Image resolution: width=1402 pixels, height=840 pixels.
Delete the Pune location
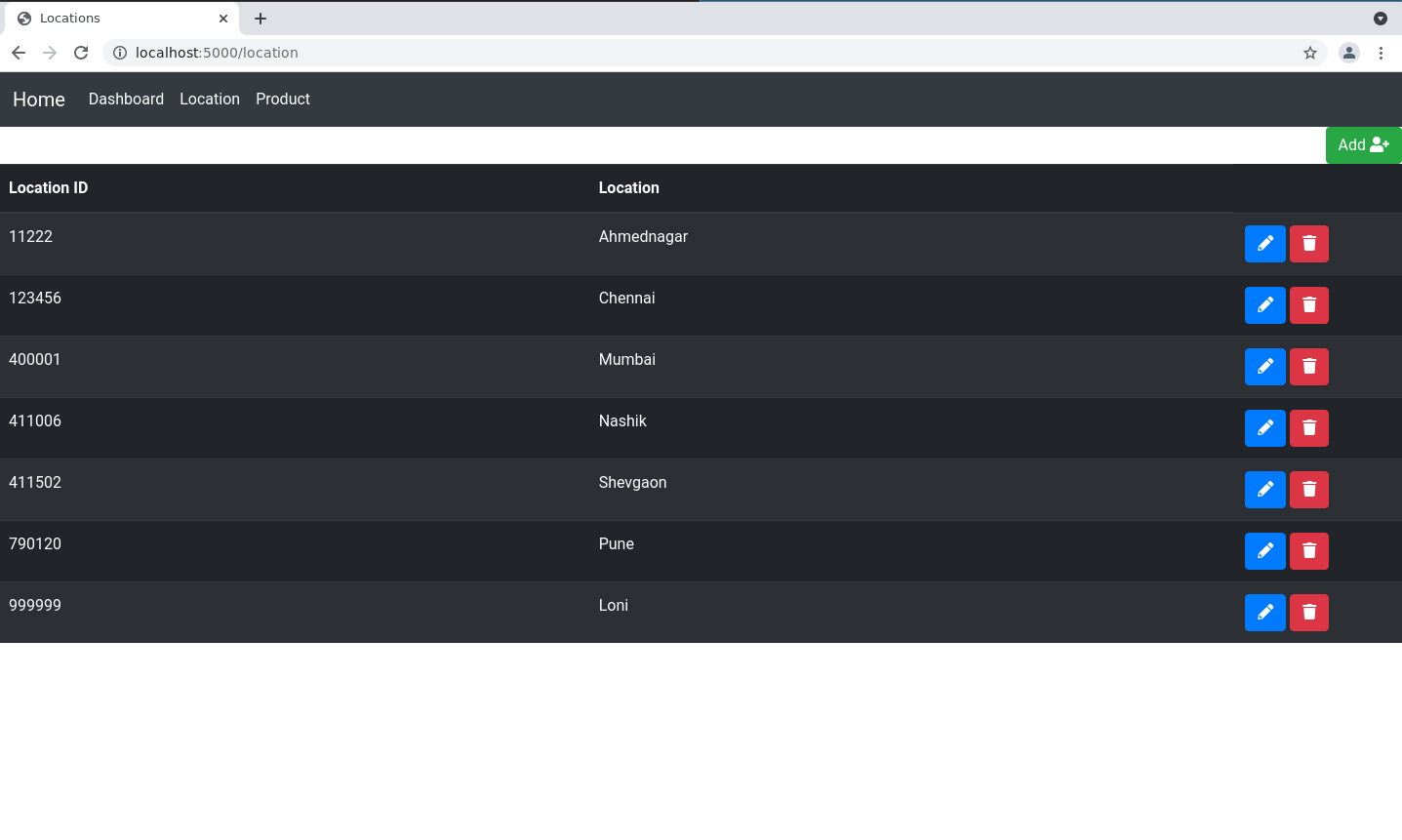tap(1308, 550)
